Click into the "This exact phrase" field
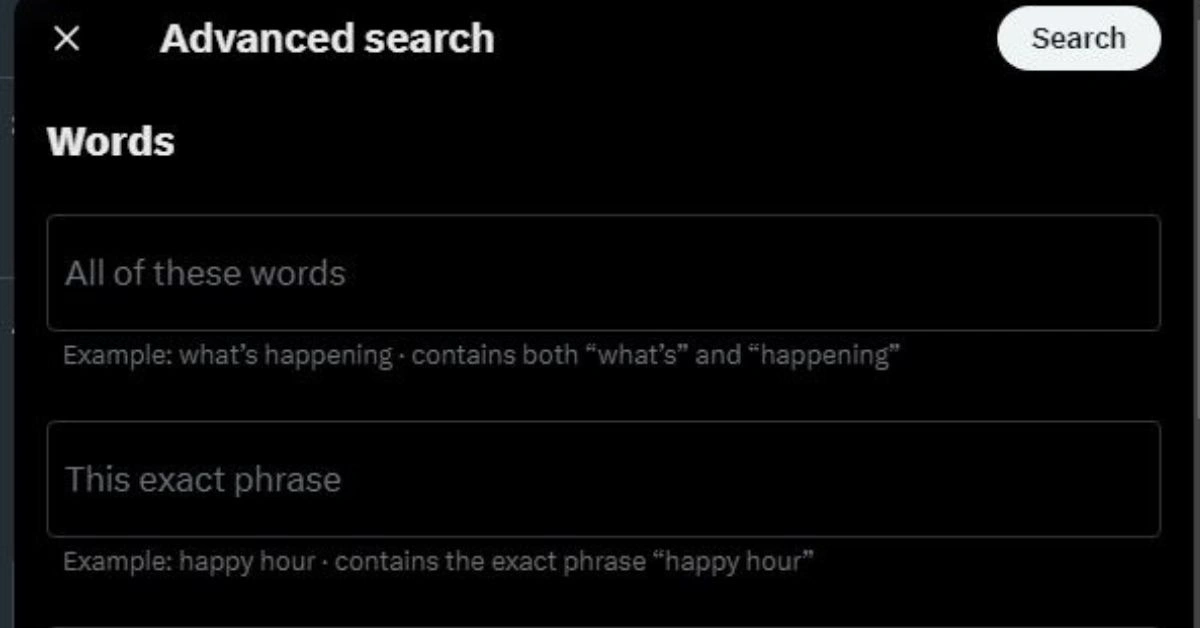1200x628 pixels. pyautogui.click(x=602, y=479)
